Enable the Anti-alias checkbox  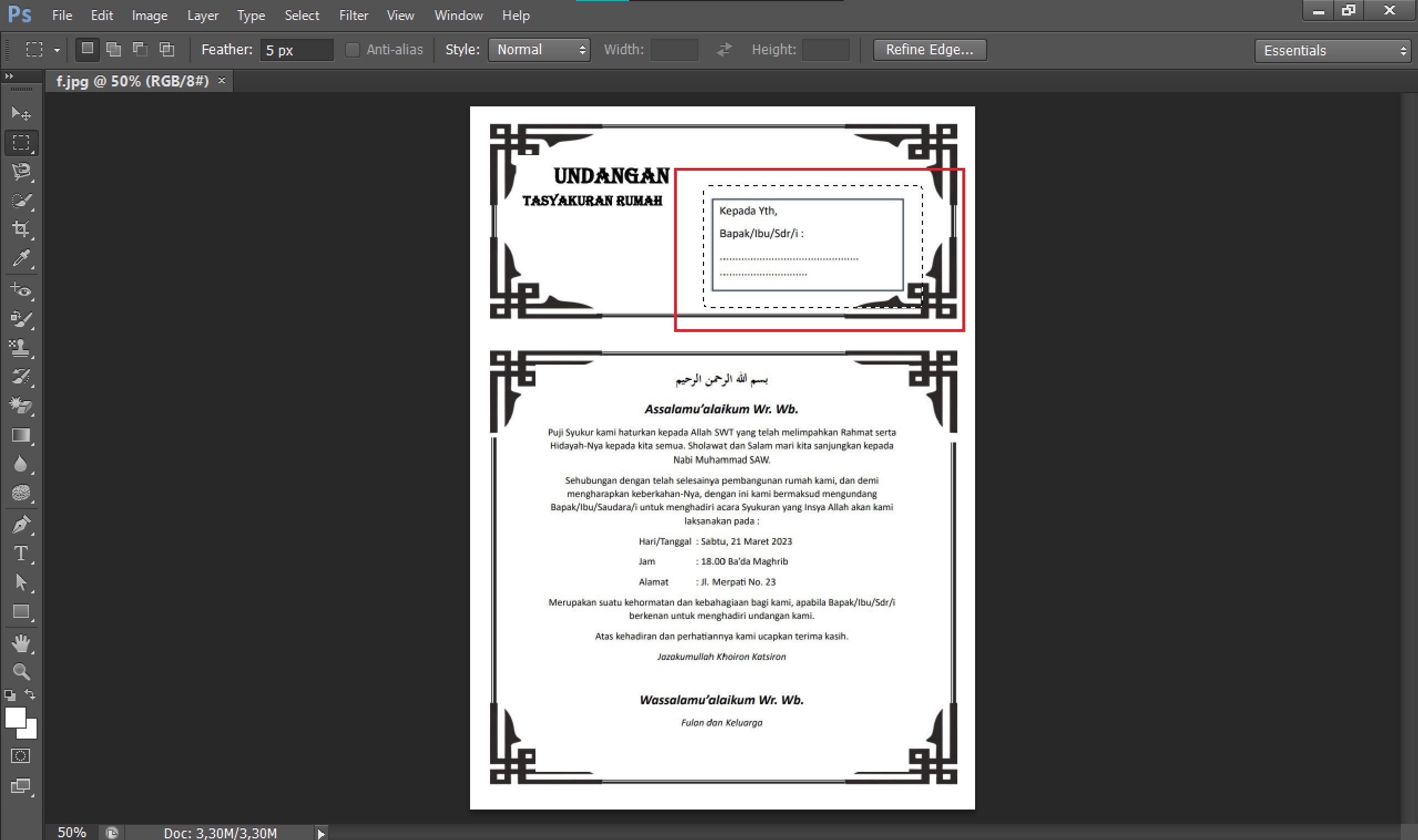click(352, 50)
